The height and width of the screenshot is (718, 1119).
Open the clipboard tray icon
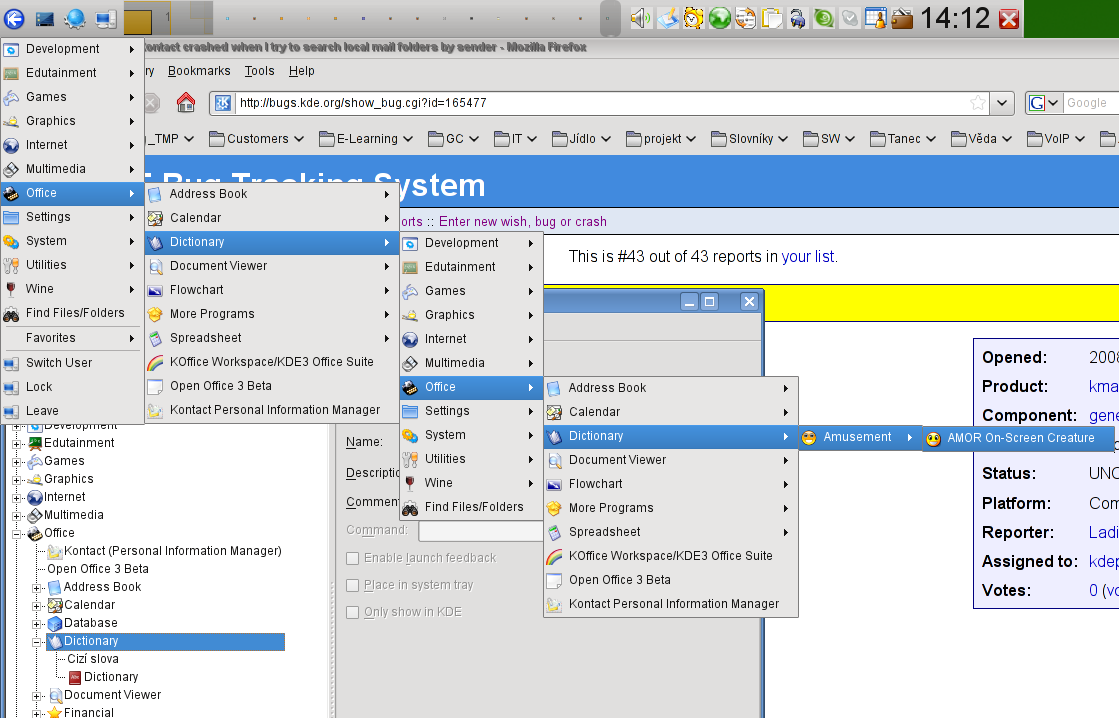coord(771,19)
